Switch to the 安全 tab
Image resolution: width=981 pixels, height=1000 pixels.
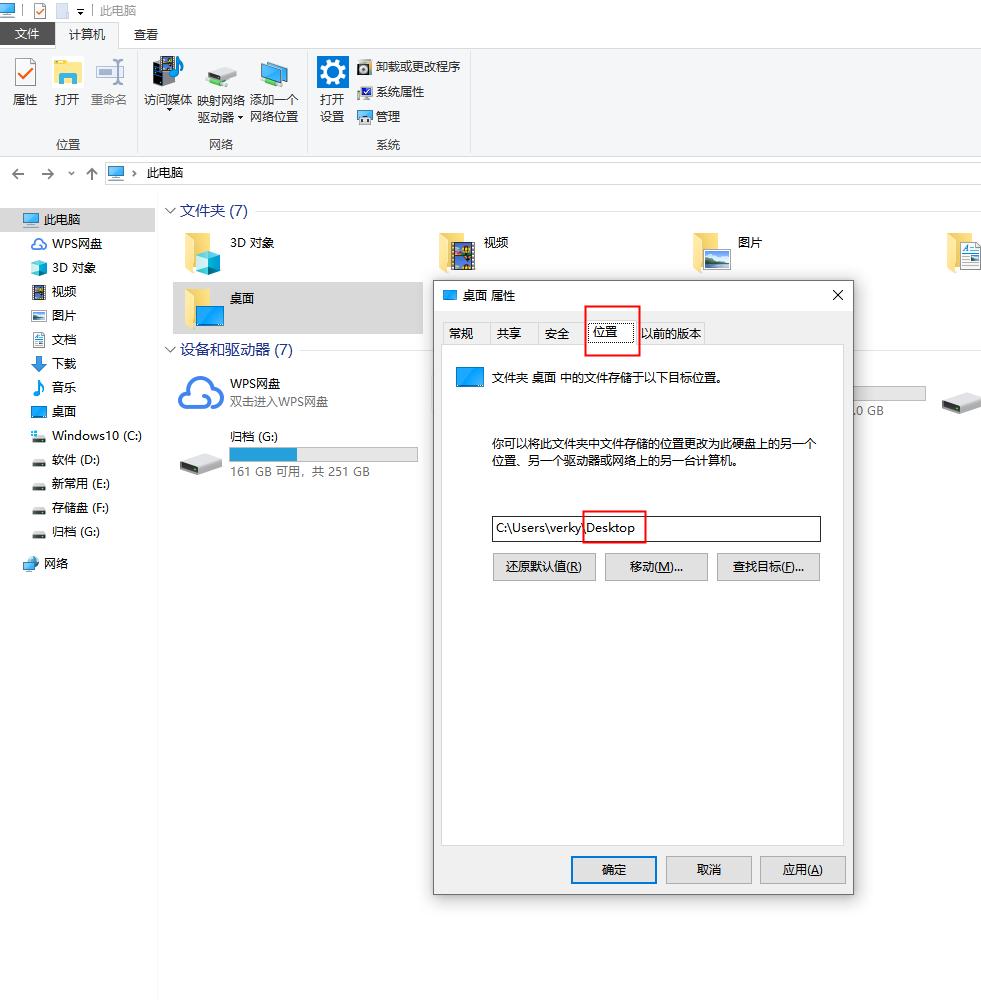557,333
